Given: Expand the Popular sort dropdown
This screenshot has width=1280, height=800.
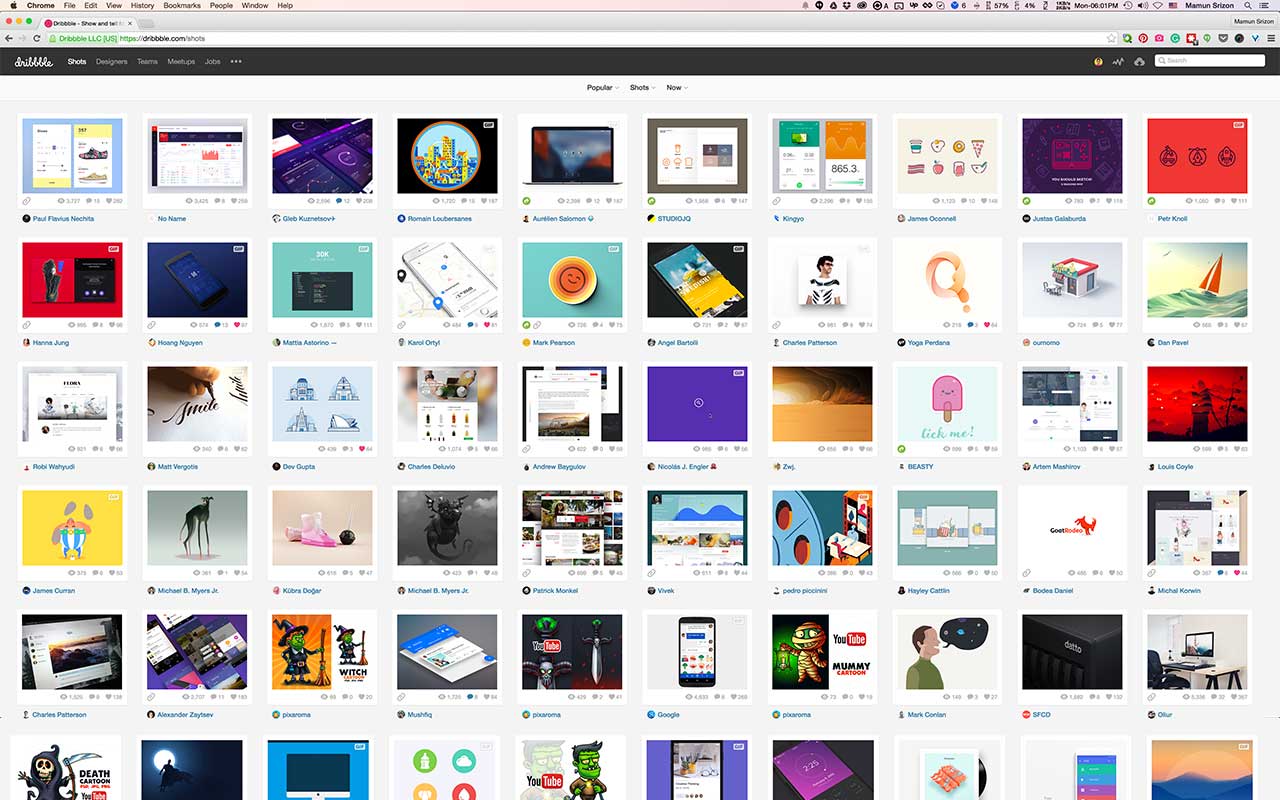Looking at the screenshot, I should 603,87.
